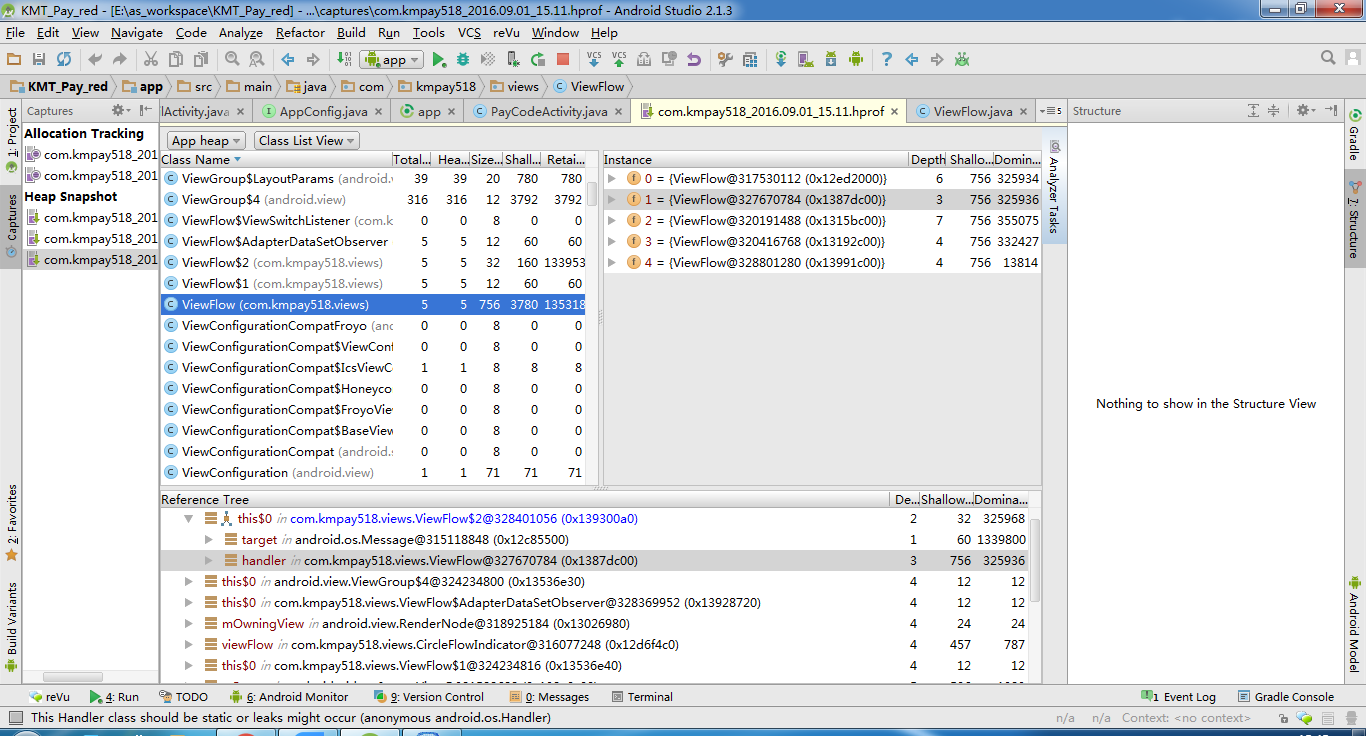Viewport: 1366px width, 736px height.
Task: Toggle tool window buttons icon in status bar
Action: tap(15, 717)
